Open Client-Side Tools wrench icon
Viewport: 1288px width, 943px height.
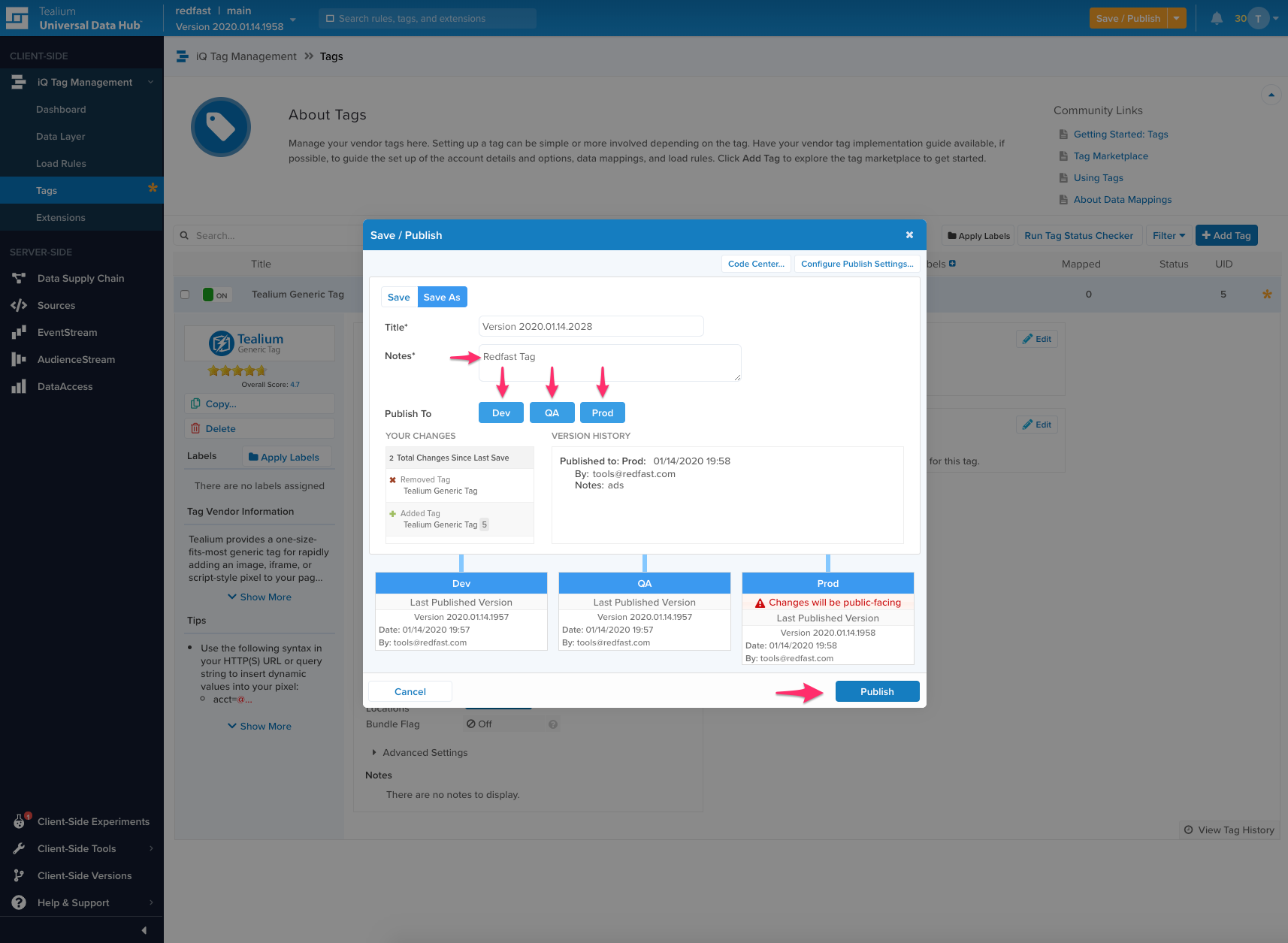(19, 848)
